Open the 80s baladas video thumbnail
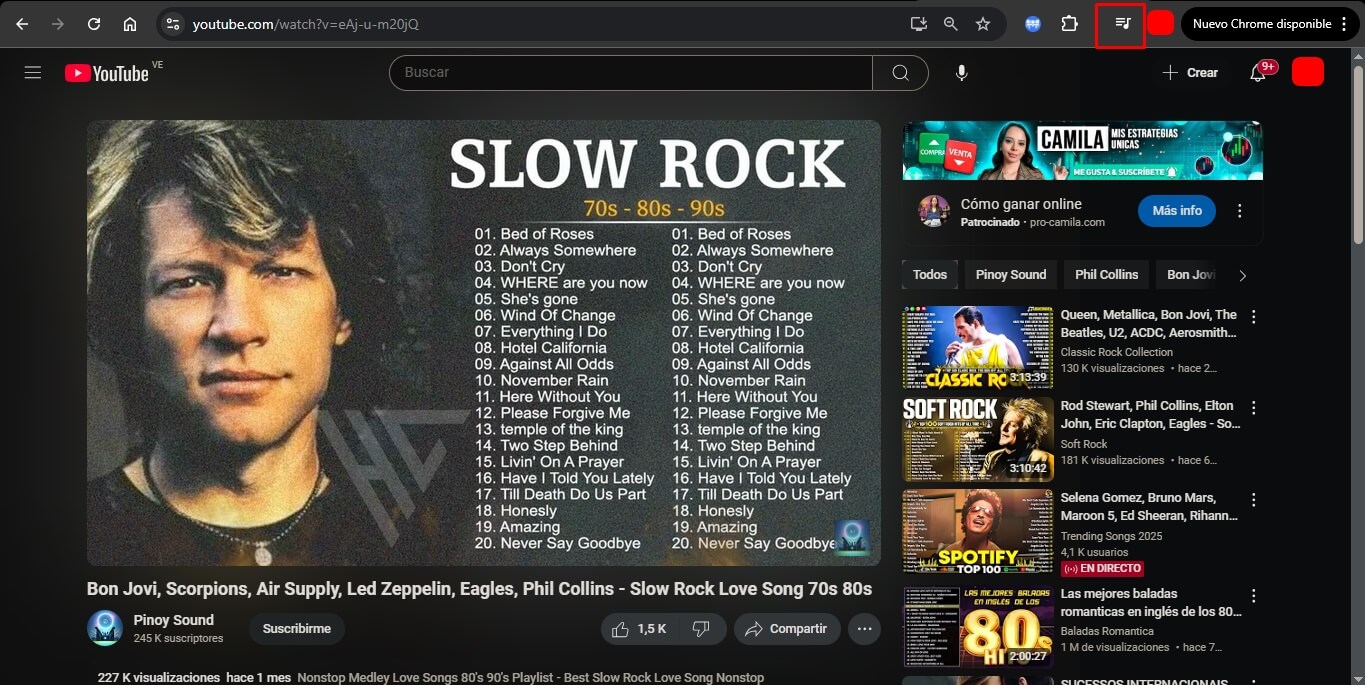 click(x=978, y=627)
